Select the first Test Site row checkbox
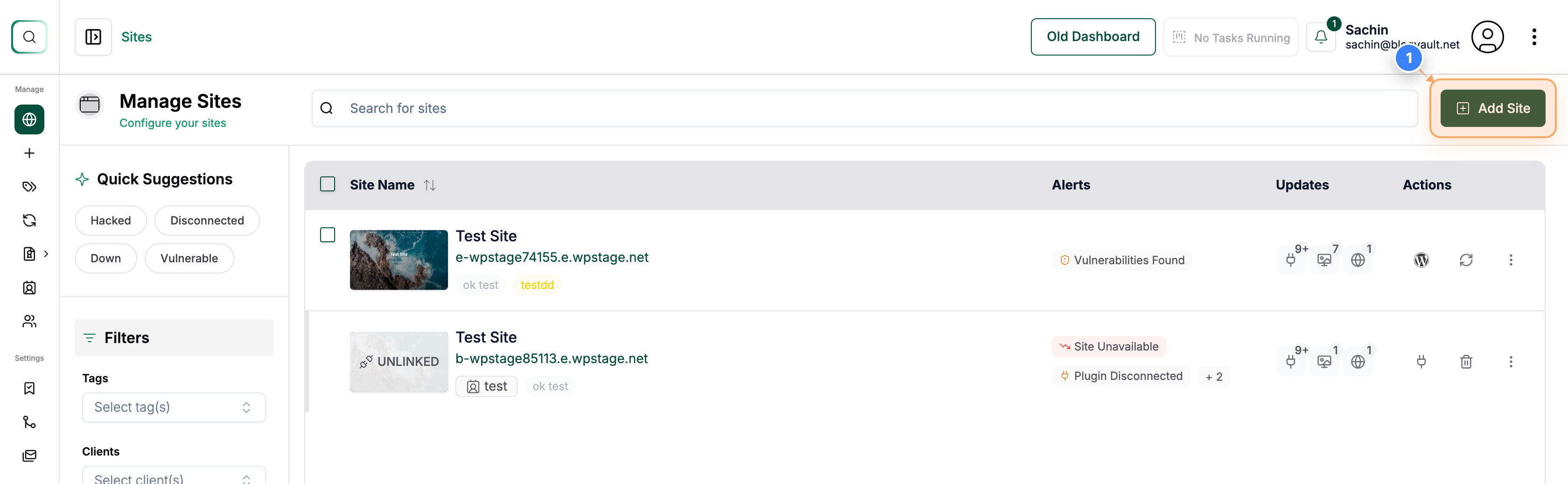The width and height of the screenshot is (1568, 484). (x=328, y=234)
